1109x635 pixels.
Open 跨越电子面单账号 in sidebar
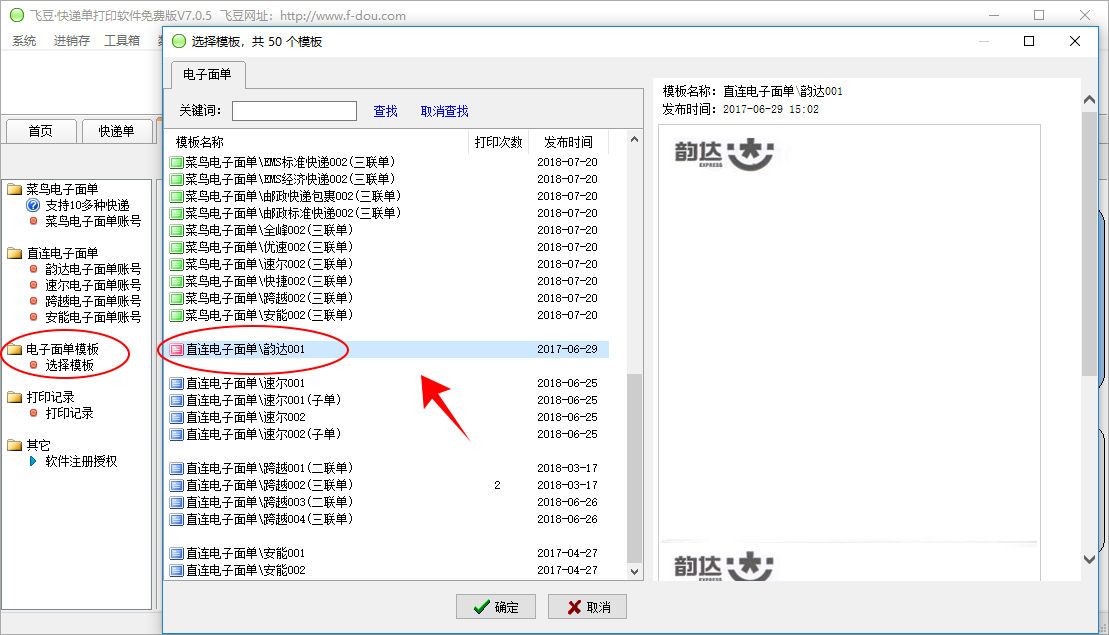click(x=93, y=301)
